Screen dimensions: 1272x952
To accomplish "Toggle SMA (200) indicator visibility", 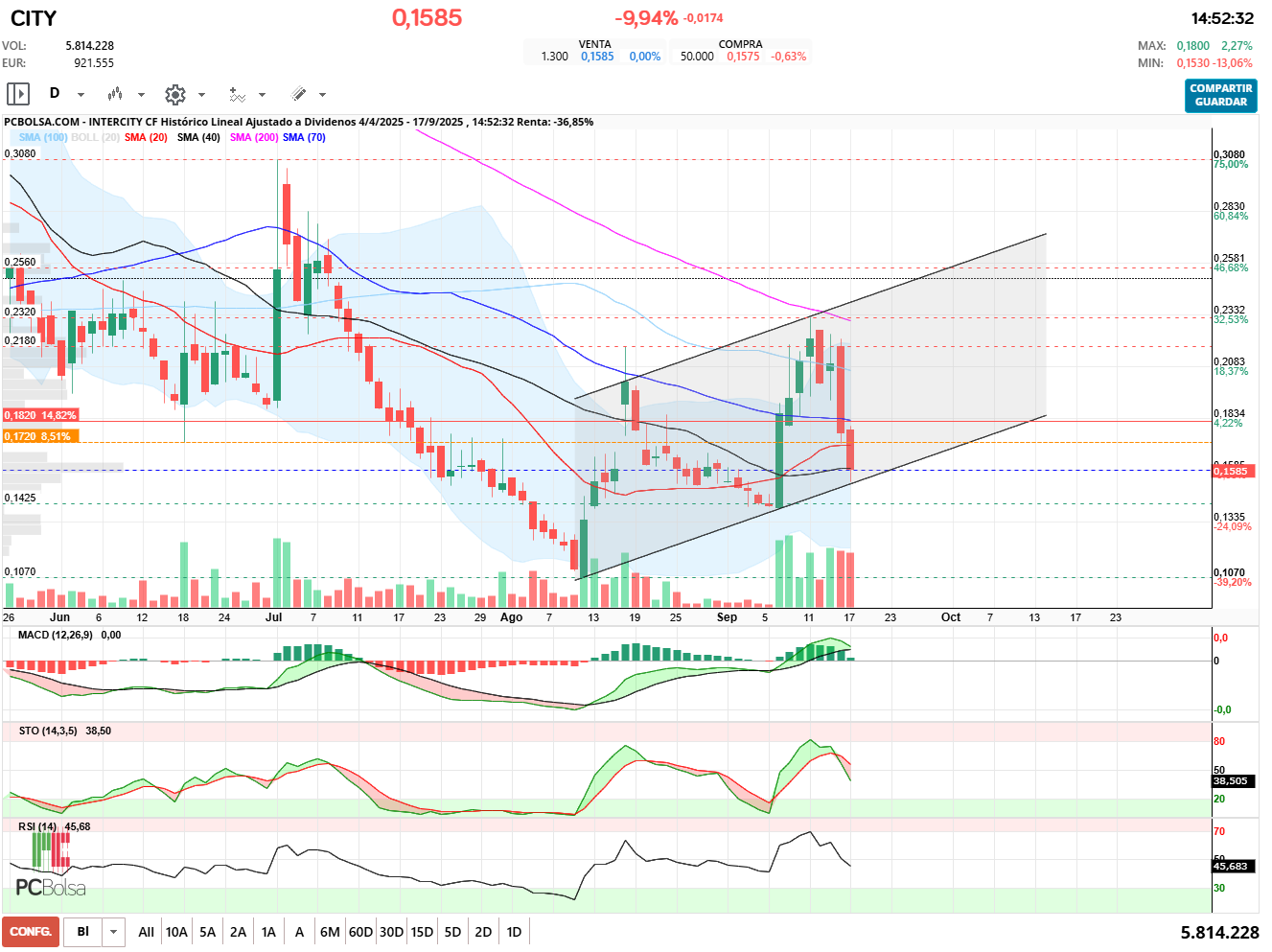I will (x=254, y=137).
